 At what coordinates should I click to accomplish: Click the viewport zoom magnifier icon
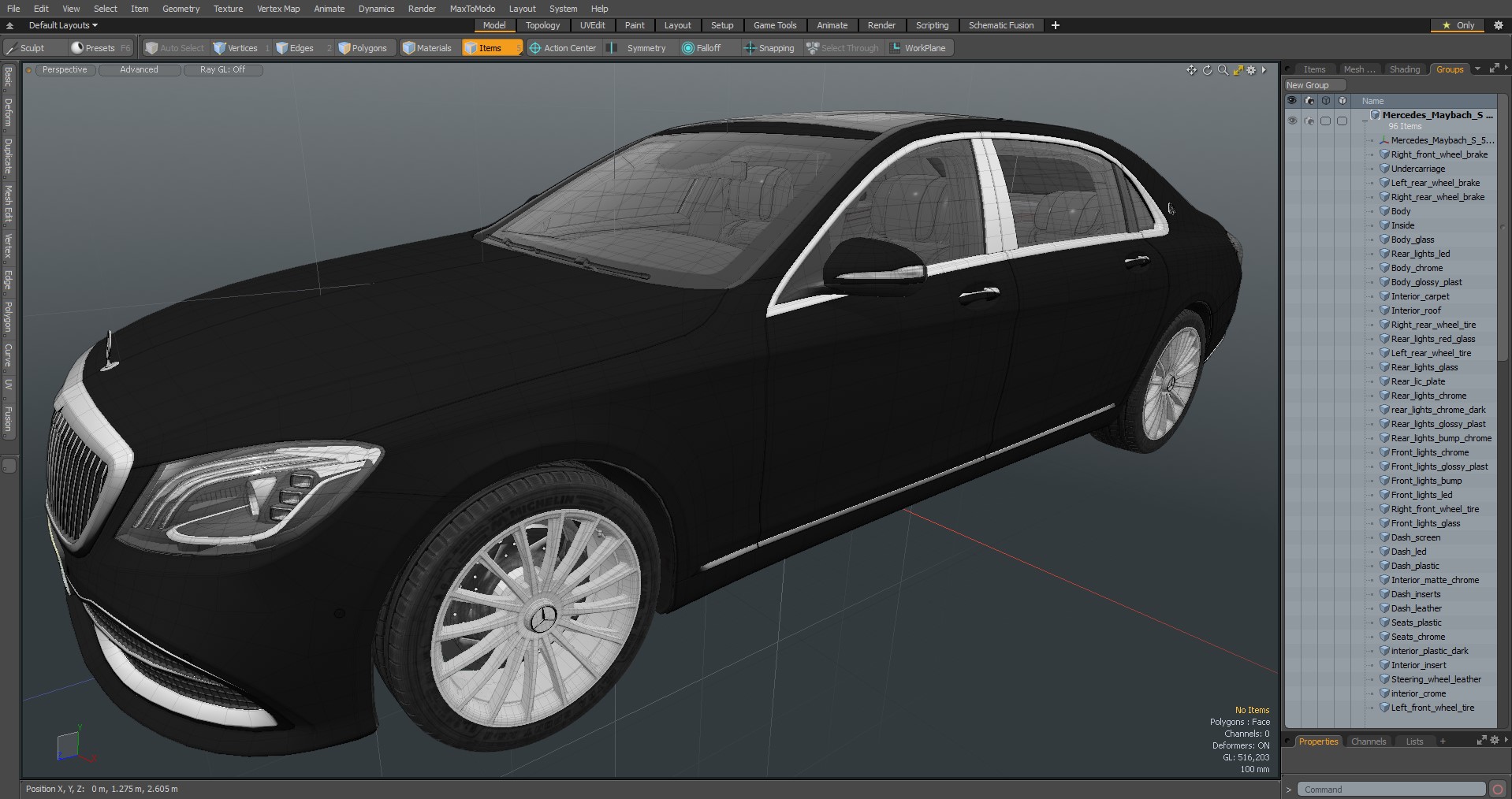1223,70
